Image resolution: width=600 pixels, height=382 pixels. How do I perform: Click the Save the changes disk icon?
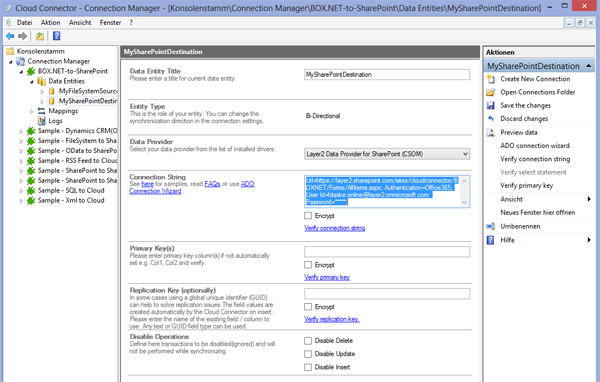pos(491,106)
